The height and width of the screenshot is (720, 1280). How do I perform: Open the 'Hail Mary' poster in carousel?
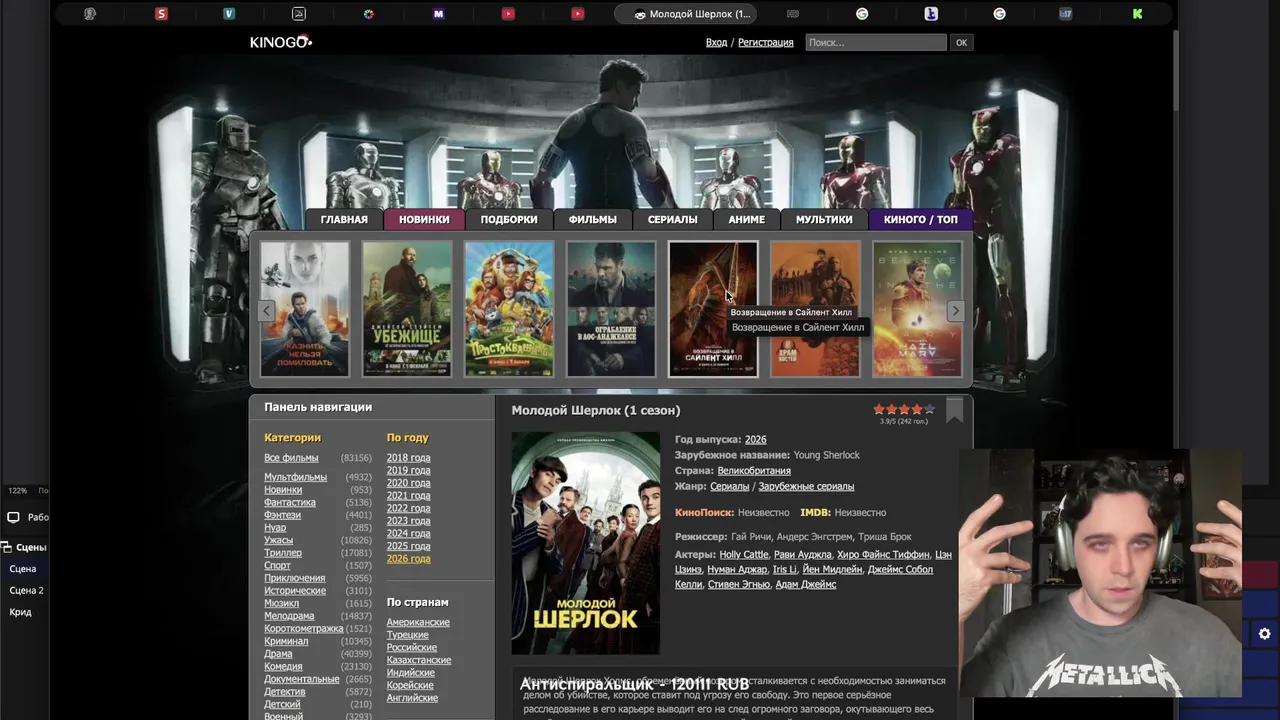click(x=917, y=309)
